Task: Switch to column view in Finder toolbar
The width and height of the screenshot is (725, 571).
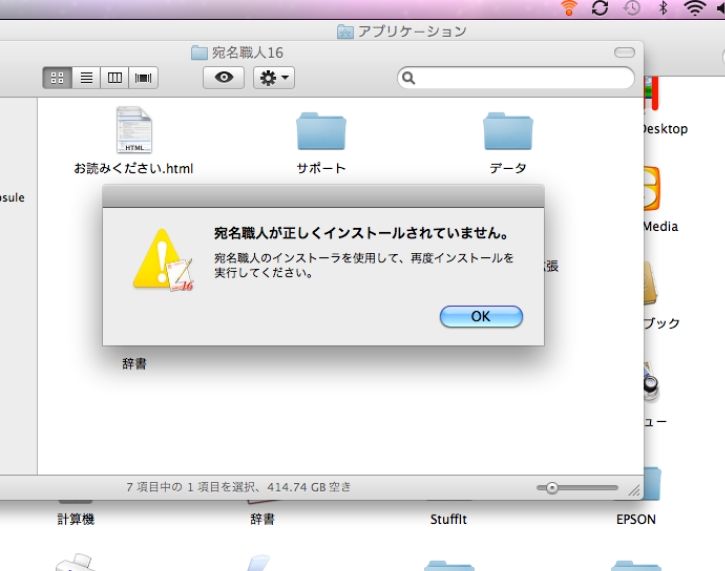Action: coord(115,77)
